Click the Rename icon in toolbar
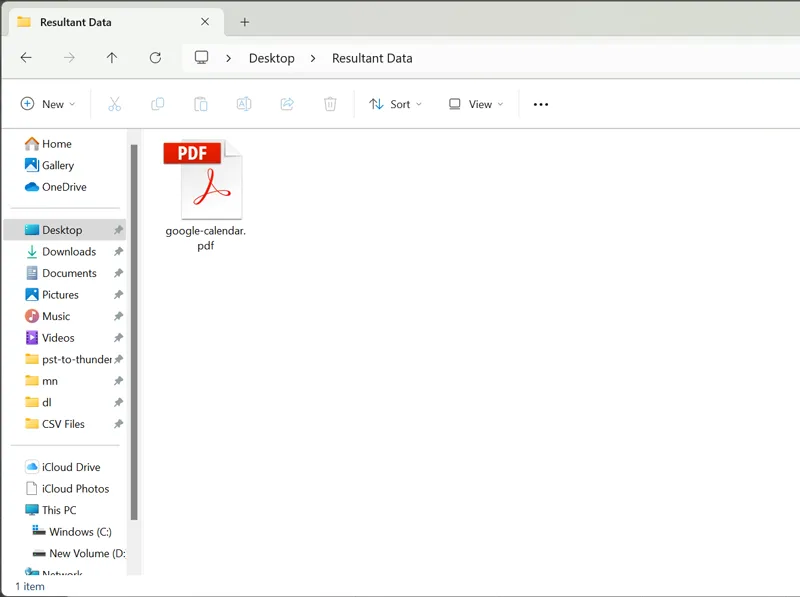The height and width of the screenshot is (597, 800). 244,104
